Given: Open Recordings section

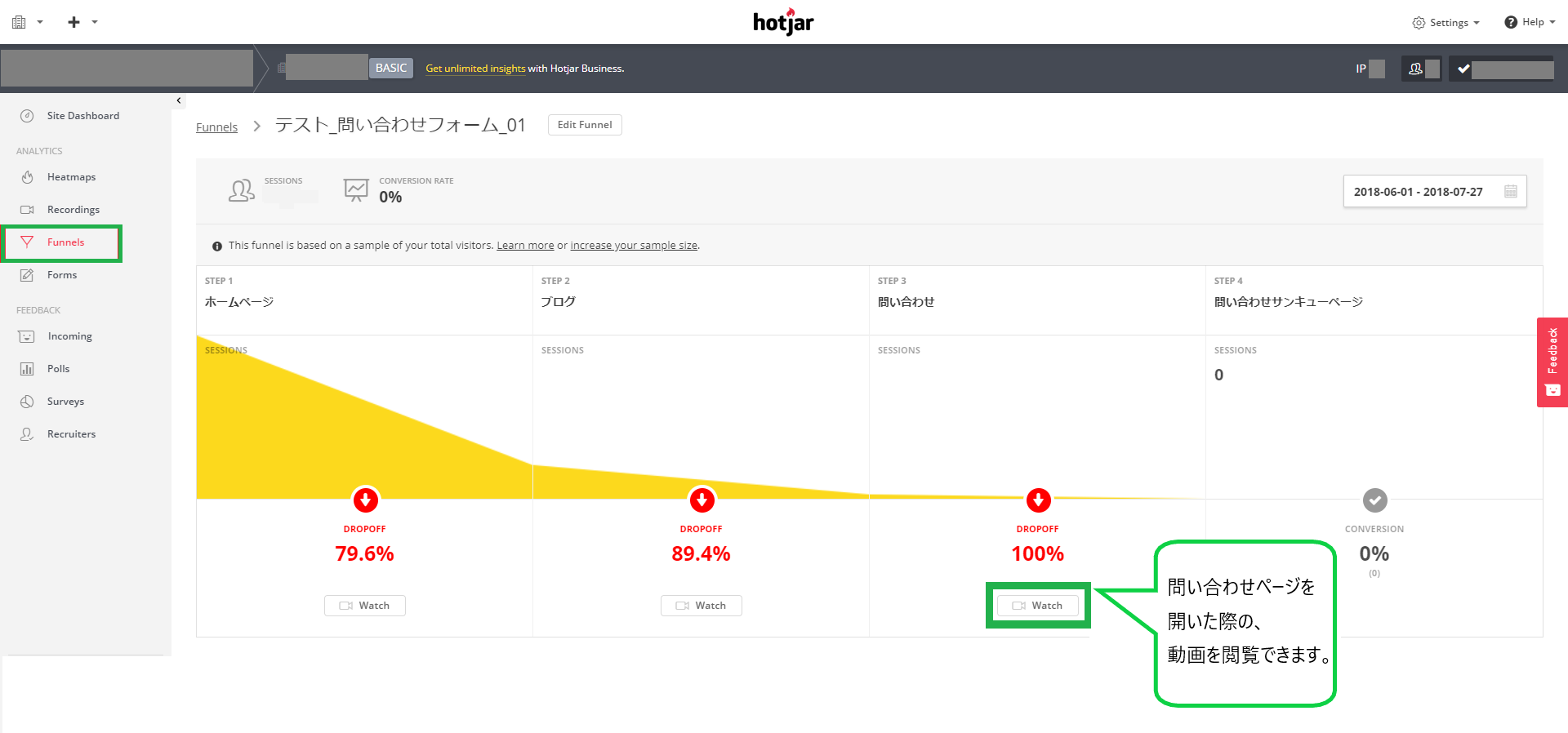Looking at the screenshot, I should pos(73,210).
